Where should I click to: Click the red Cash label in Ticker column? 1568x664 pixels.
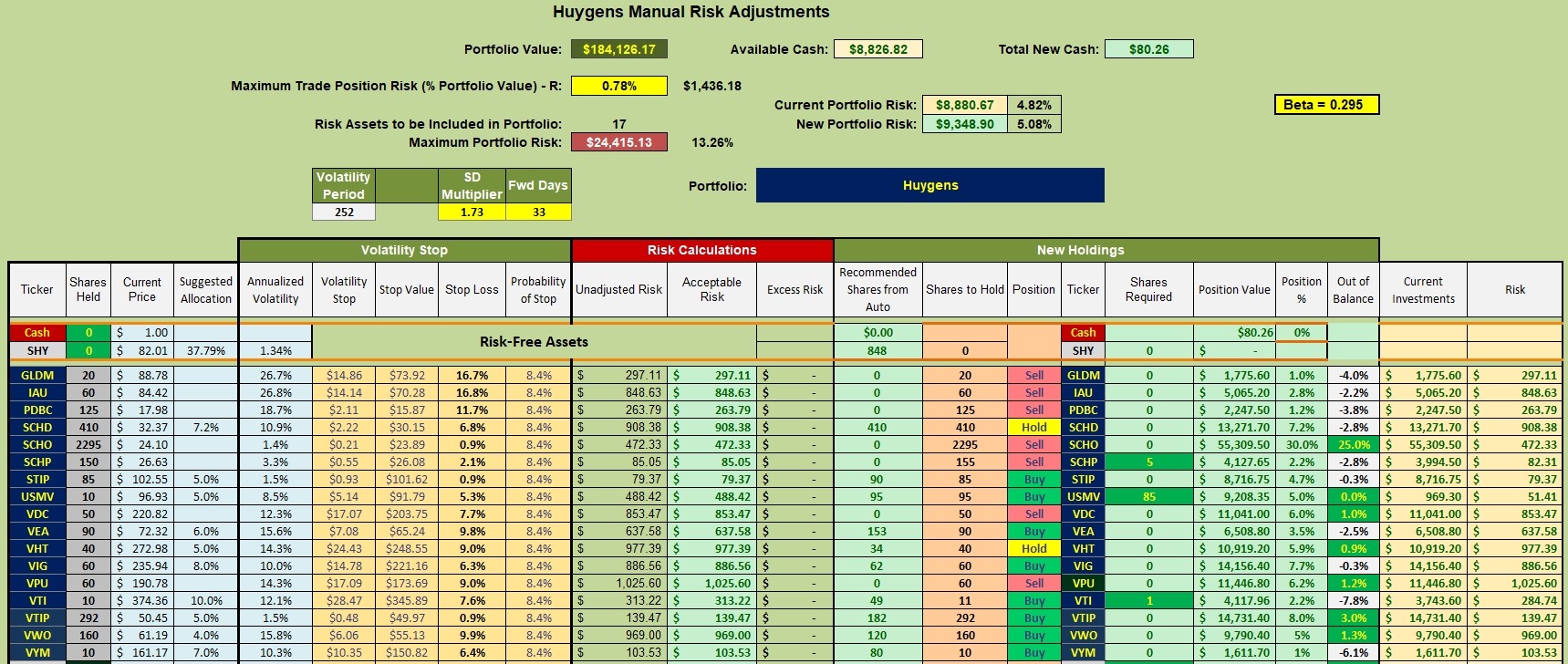pos(37,333)
